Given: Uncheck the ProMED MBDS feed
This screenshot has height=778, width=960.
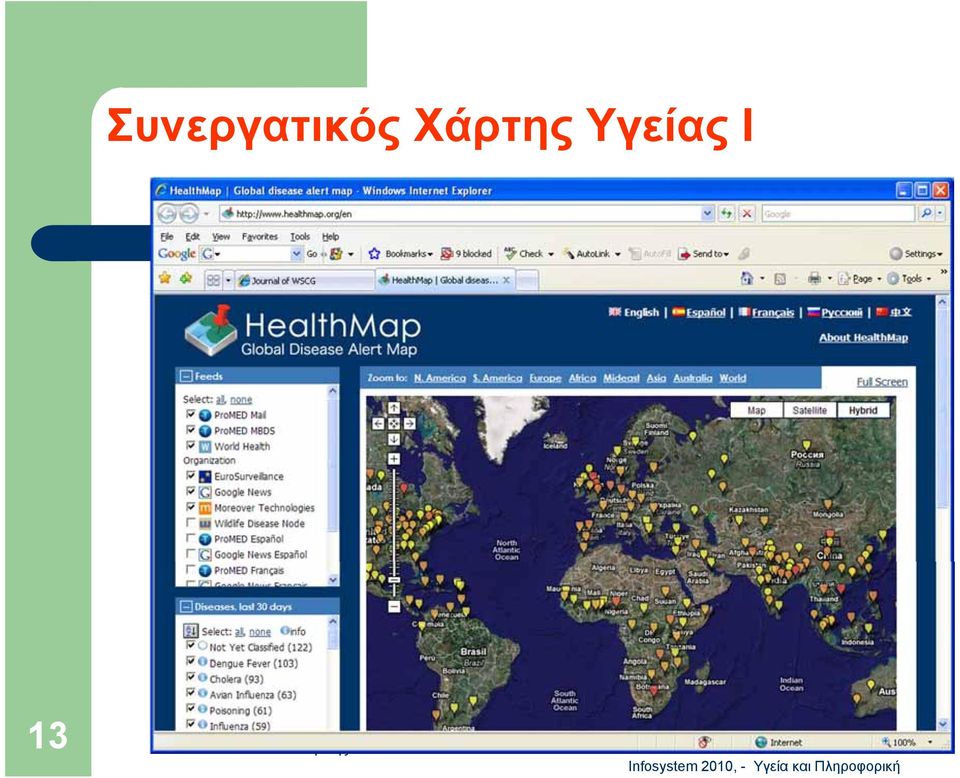Looking at the screenshot, I should click(x=190, y=430).
